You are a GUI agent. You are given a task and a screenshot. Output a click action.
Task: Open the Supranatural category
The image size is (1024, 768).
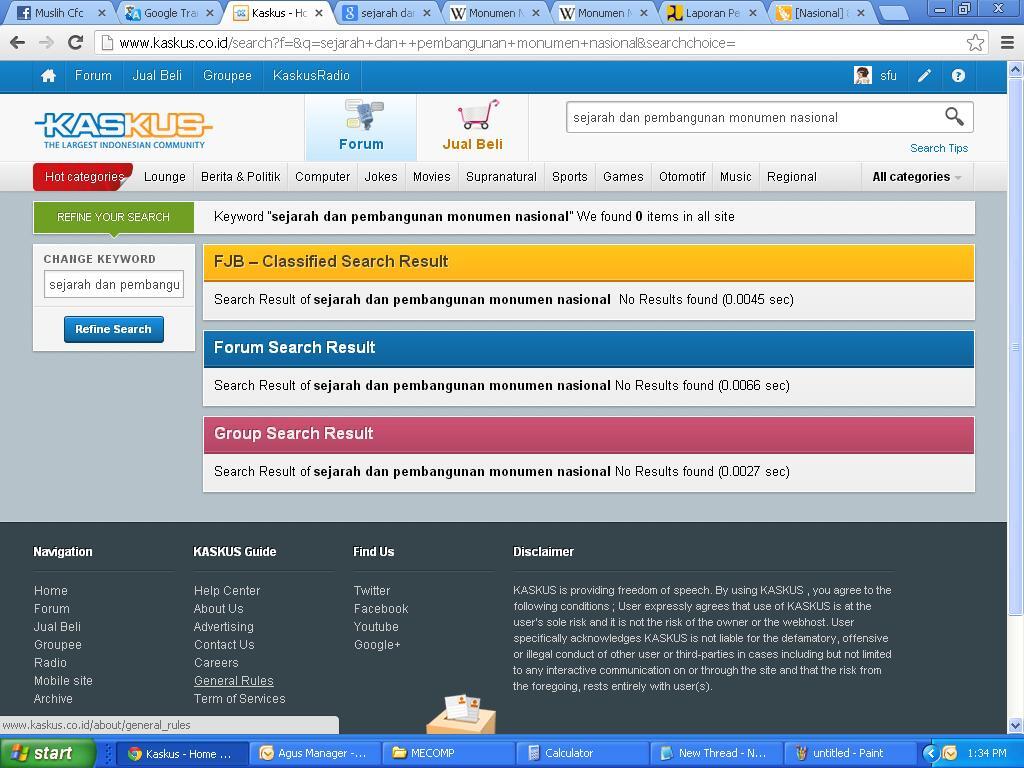click(502, 177)
